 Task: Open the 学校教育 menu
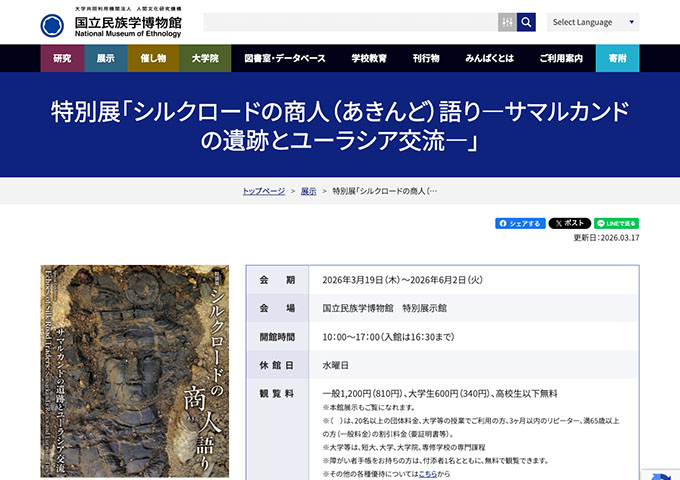click(369, 58)
